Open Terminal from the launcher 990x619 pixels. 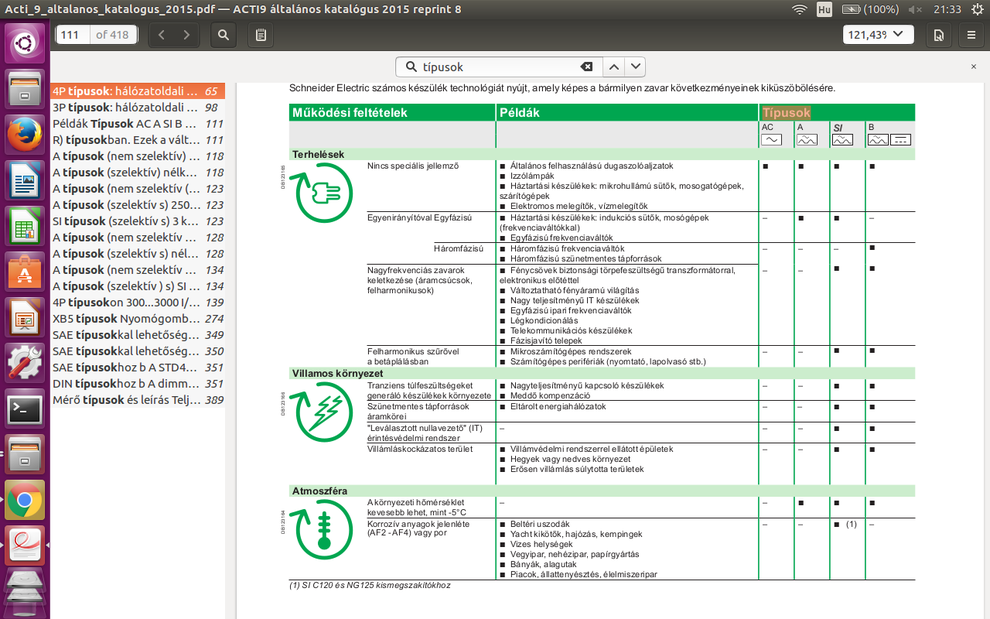click(x=24, y=408)
